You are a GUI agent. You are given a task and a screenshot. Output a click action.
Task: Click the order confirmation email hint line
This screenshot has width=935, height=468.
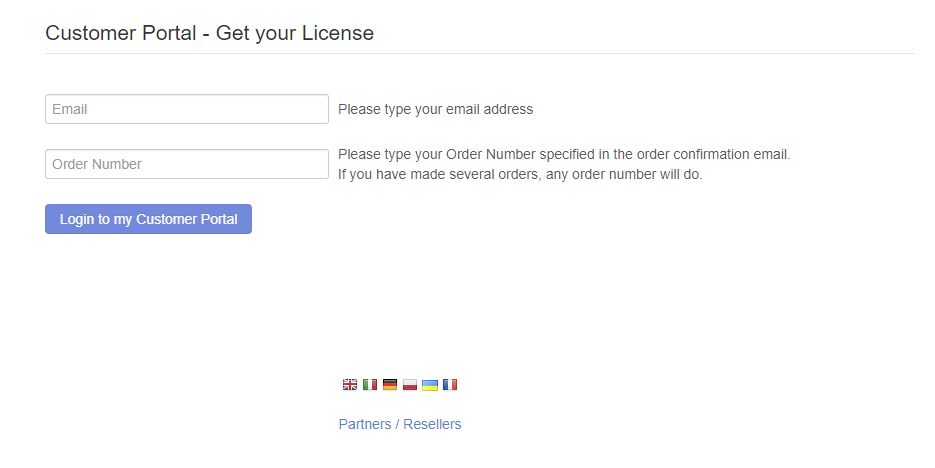(x=564, y=154)
